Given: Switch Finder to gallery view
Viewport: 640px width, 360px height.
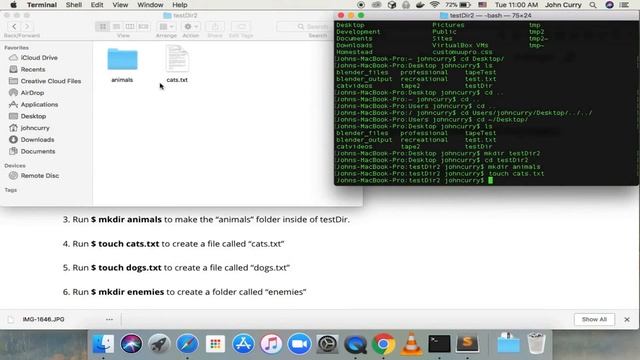Looking at the screenshot, I should click(x=143, y=27).
